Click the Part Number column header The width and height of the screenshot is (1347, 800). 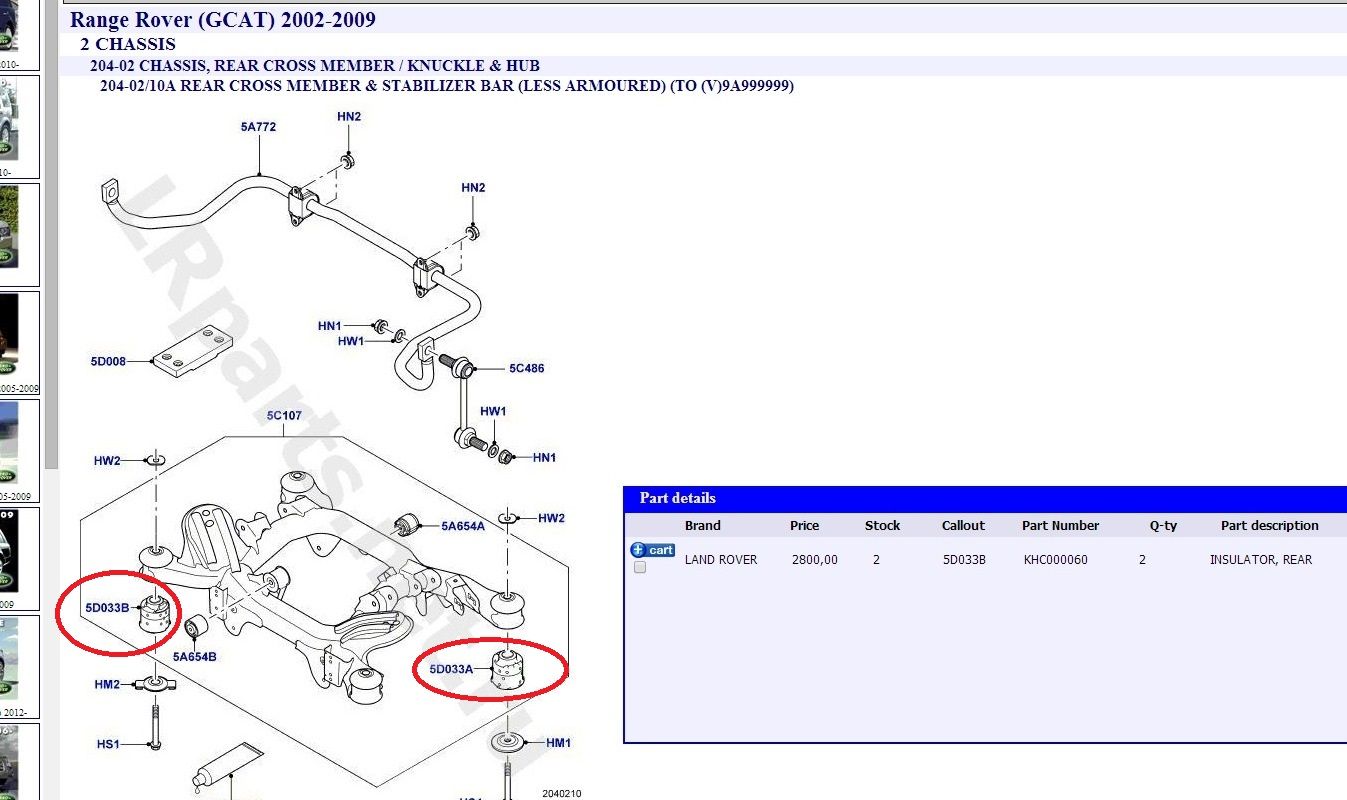pyautogui.click(x=1060, y=525)
